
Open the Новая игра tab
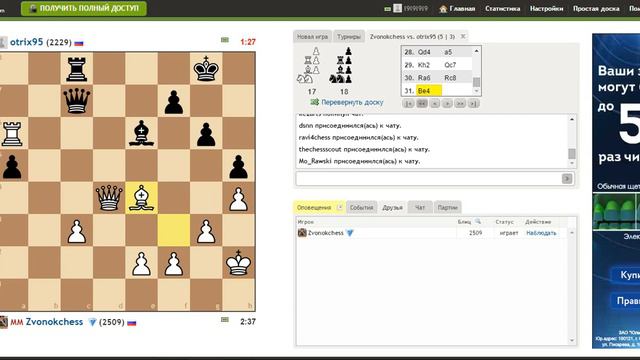point(312,36)
